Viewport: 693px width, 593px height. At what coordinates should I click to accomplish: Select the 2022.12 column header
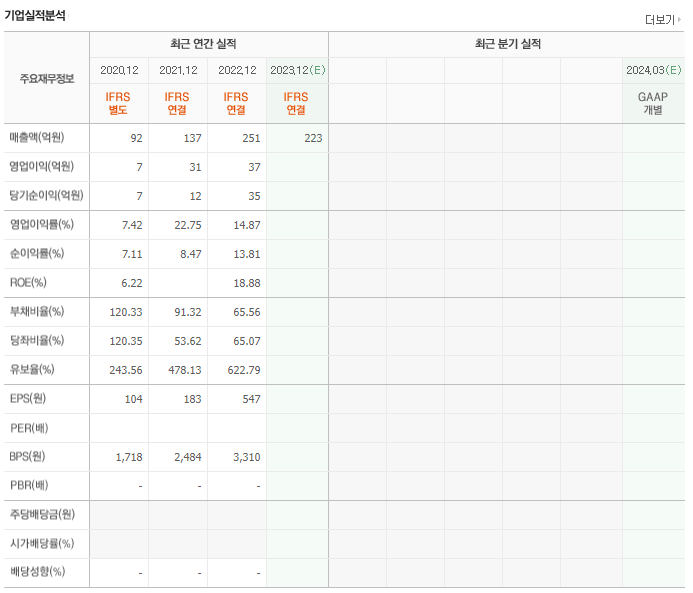pos(237,70)
